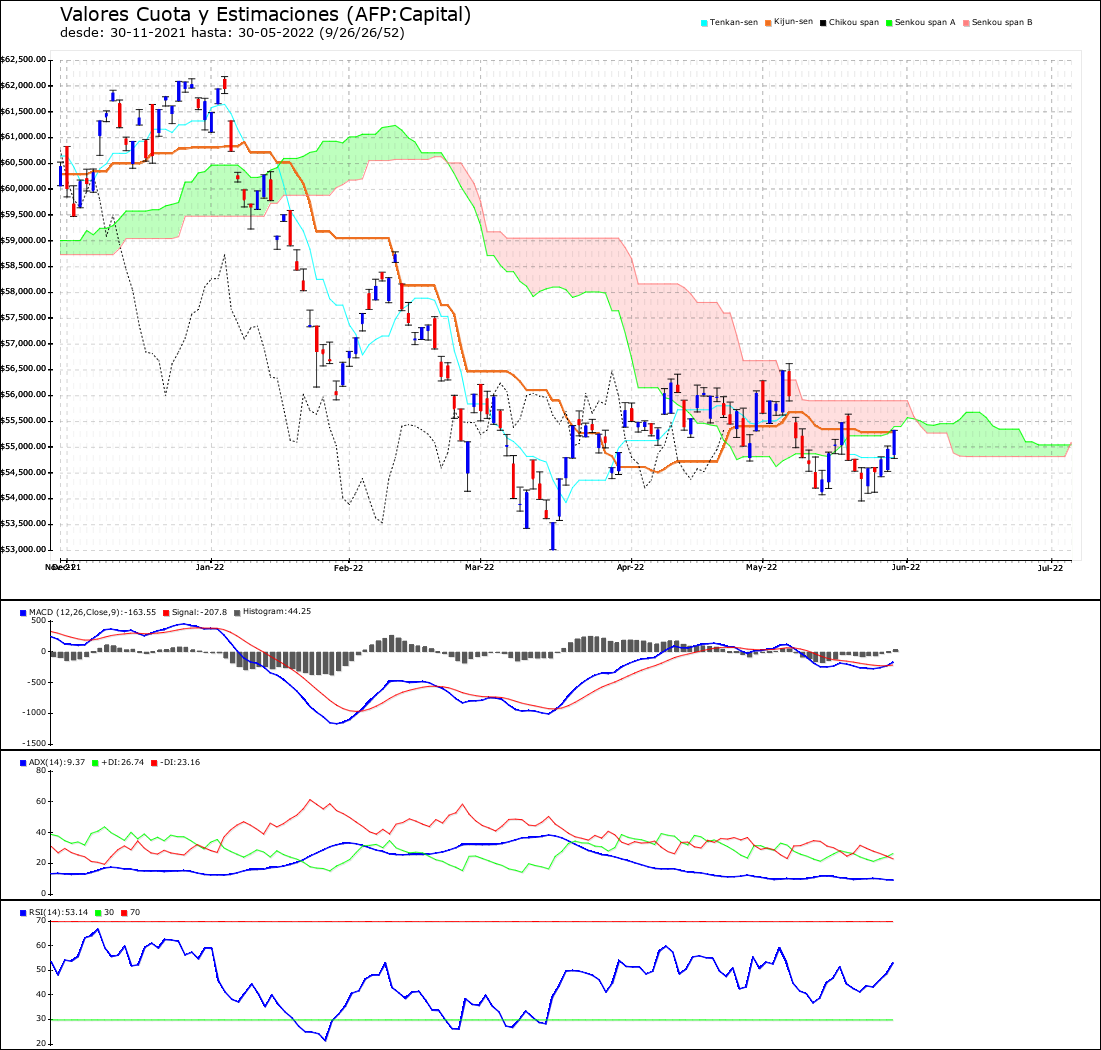Click the Tenkan-sen cyan legend swatch
The height and width of the screenshot is (1050, 1101).
(704, 23)
